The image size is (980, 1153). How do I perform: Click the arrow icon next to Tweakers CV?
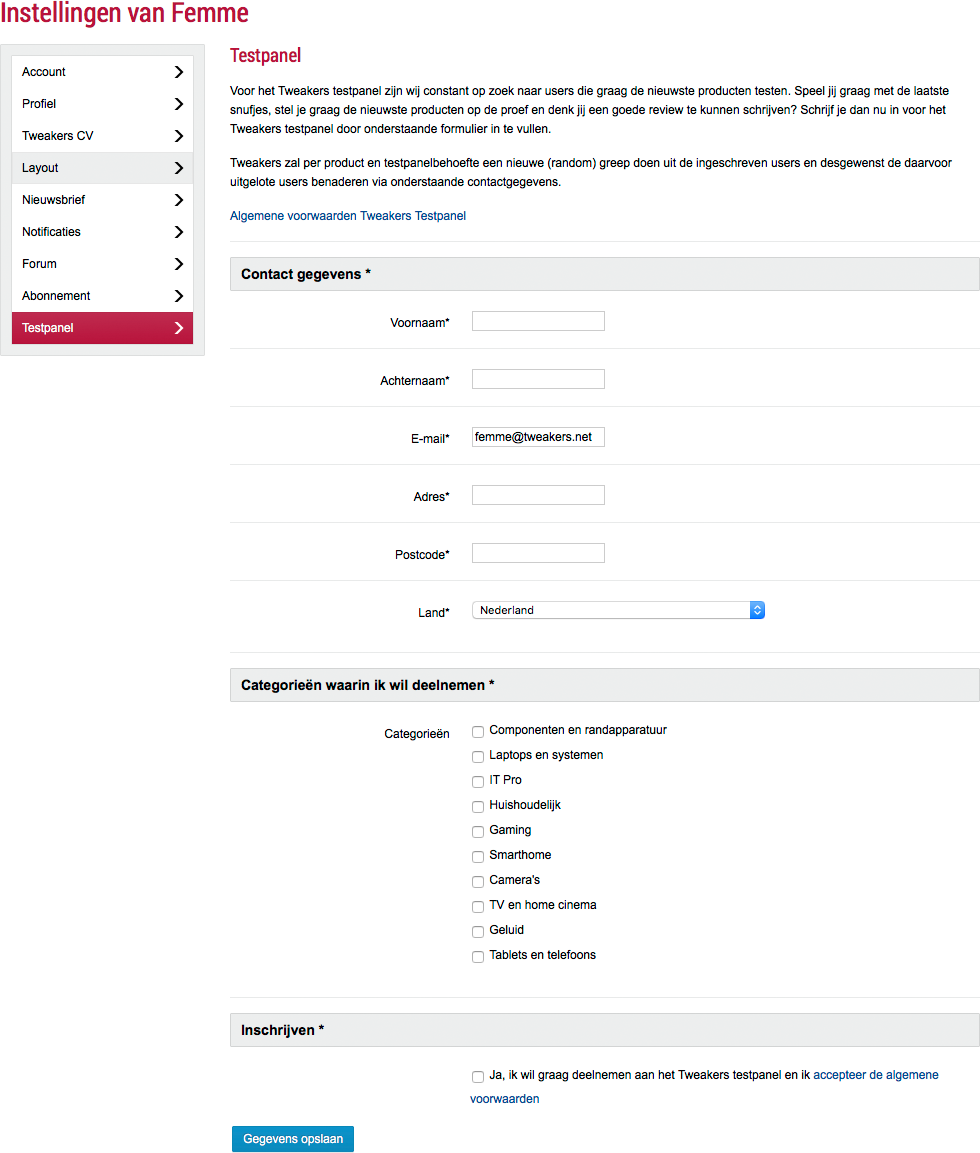[178, 136]
